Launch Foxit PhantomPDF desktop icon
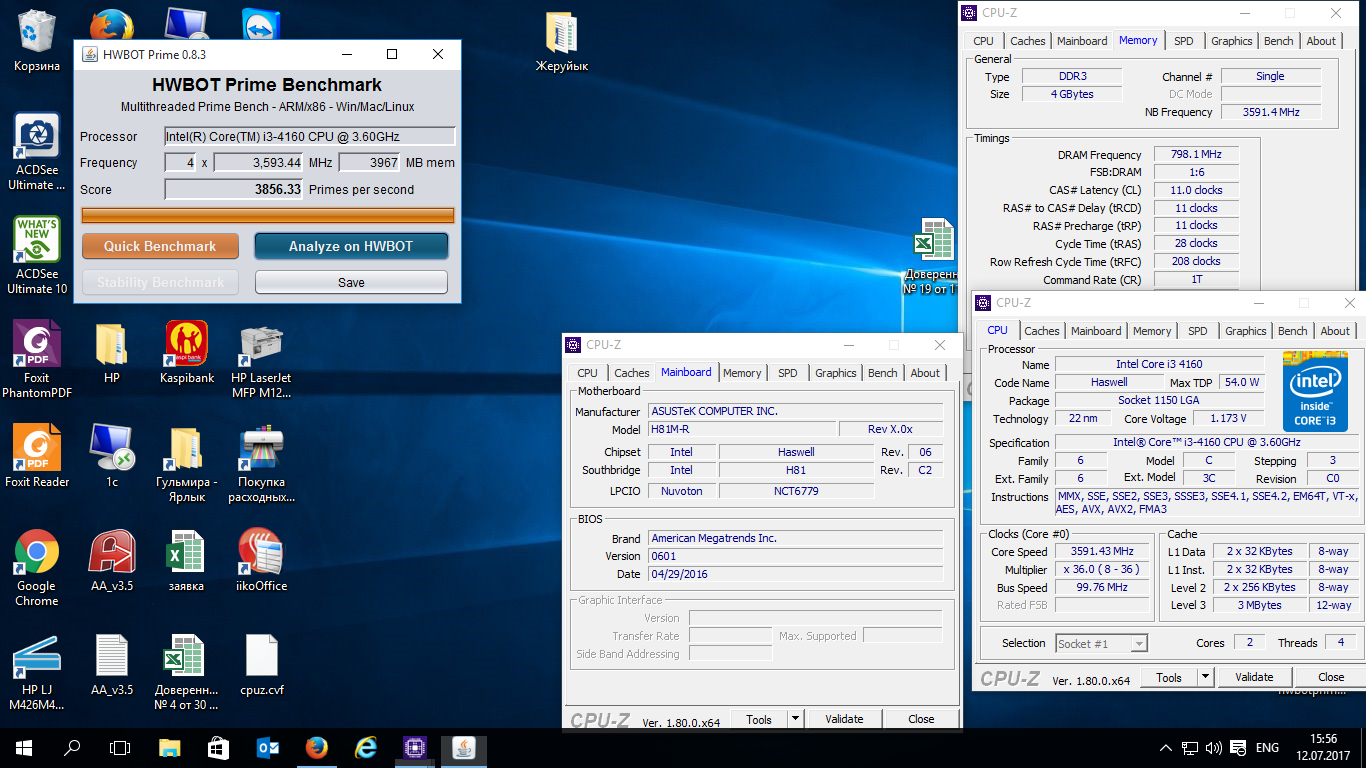 (x=37, y=359)
